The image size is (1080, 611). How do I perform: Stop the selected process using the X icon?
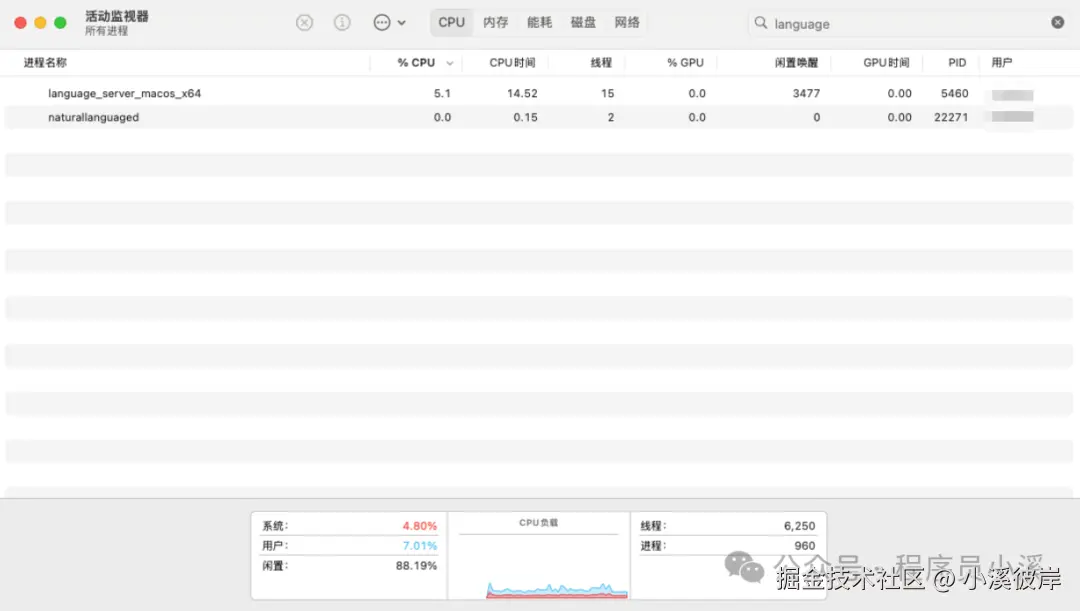[x=304, y=22]
